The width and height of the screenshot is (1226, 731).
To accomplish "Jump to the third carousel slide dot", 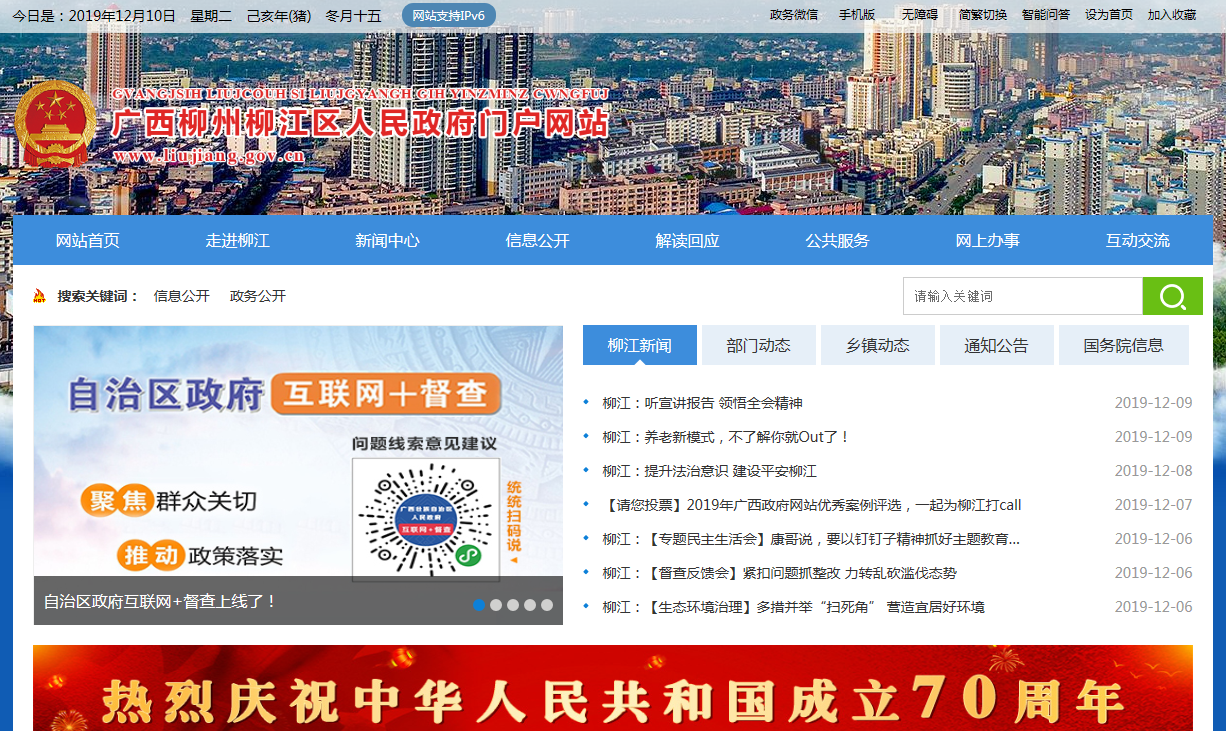I will pyautogui.click(x=513, y=605).
